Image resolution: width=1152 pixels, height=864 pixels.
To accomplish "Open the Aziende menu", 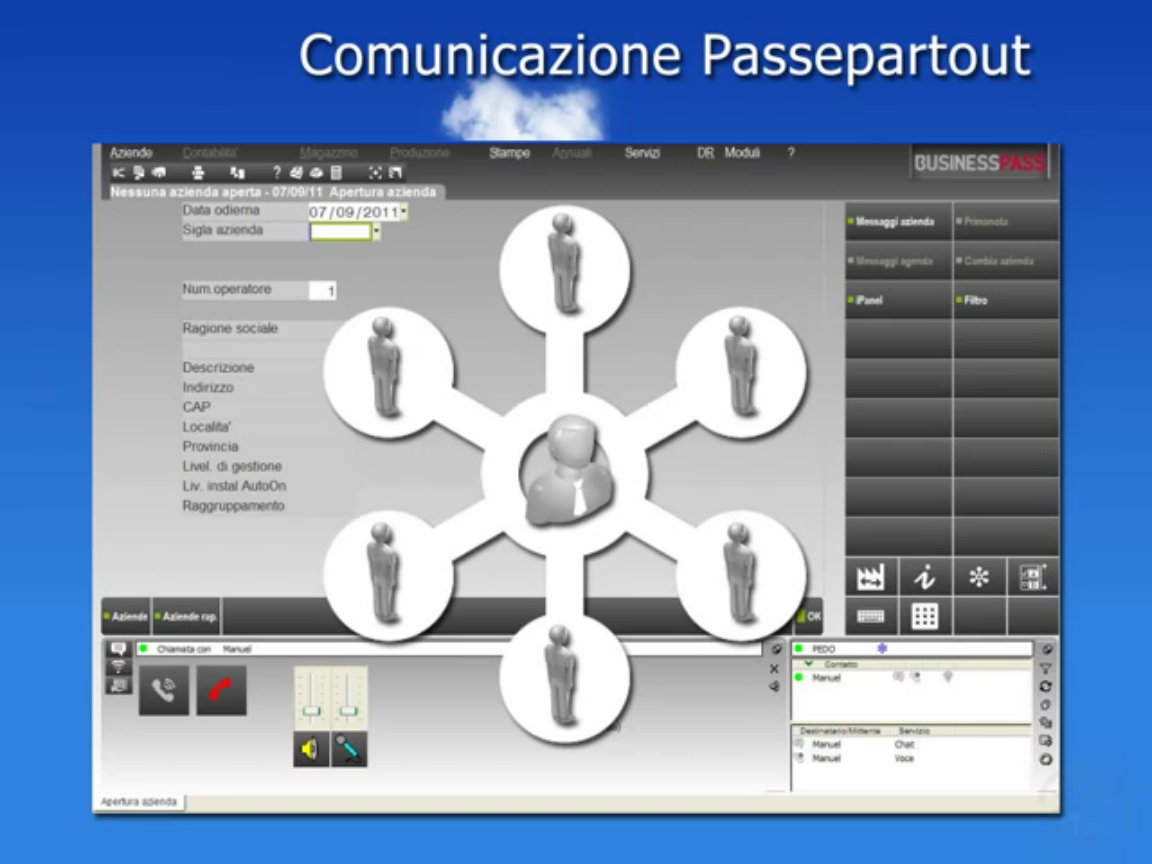I will coord(131,153).
